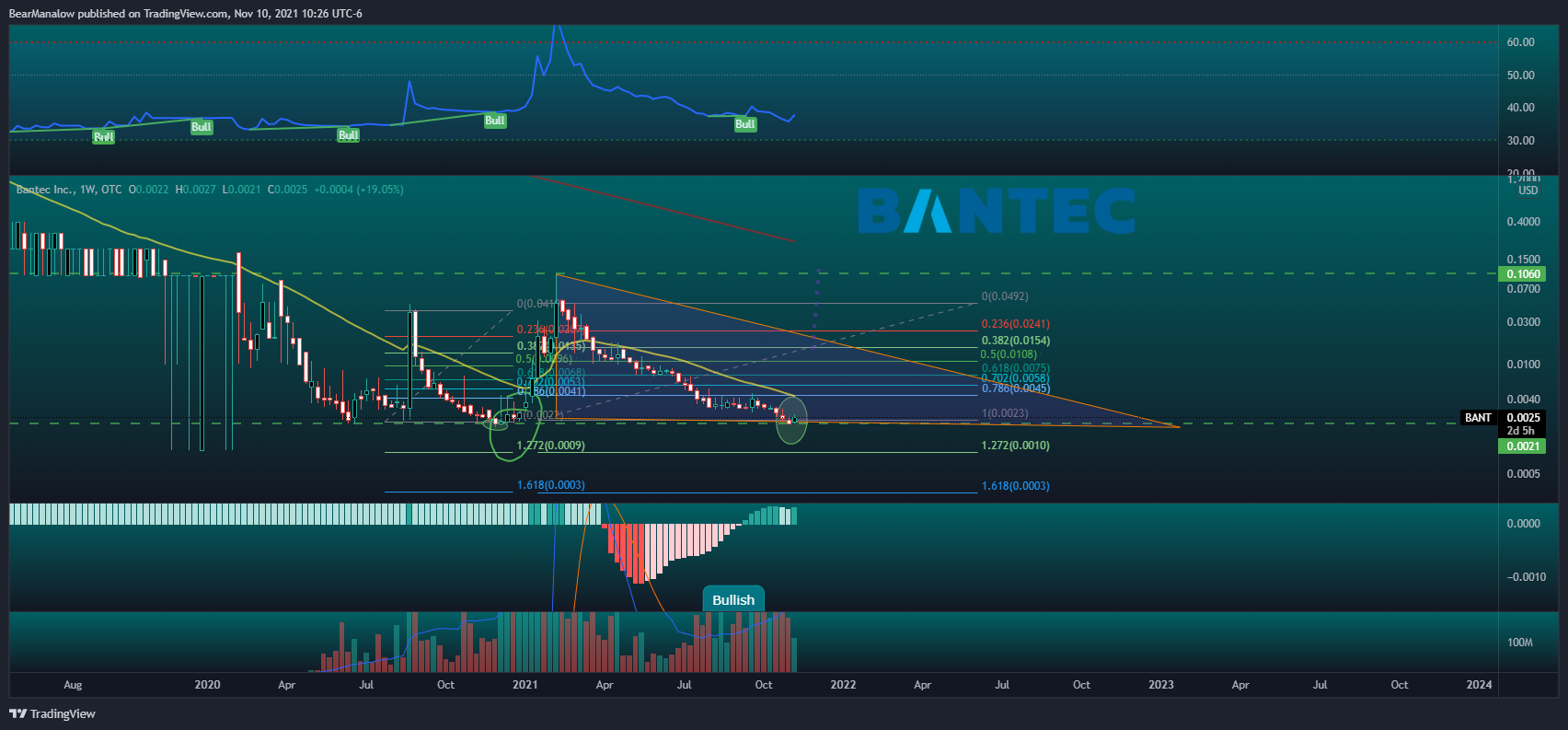Click the Fibonacci label 0.618(0.0075)
The image size is (1568, 730).
(x=1015, y=368)
